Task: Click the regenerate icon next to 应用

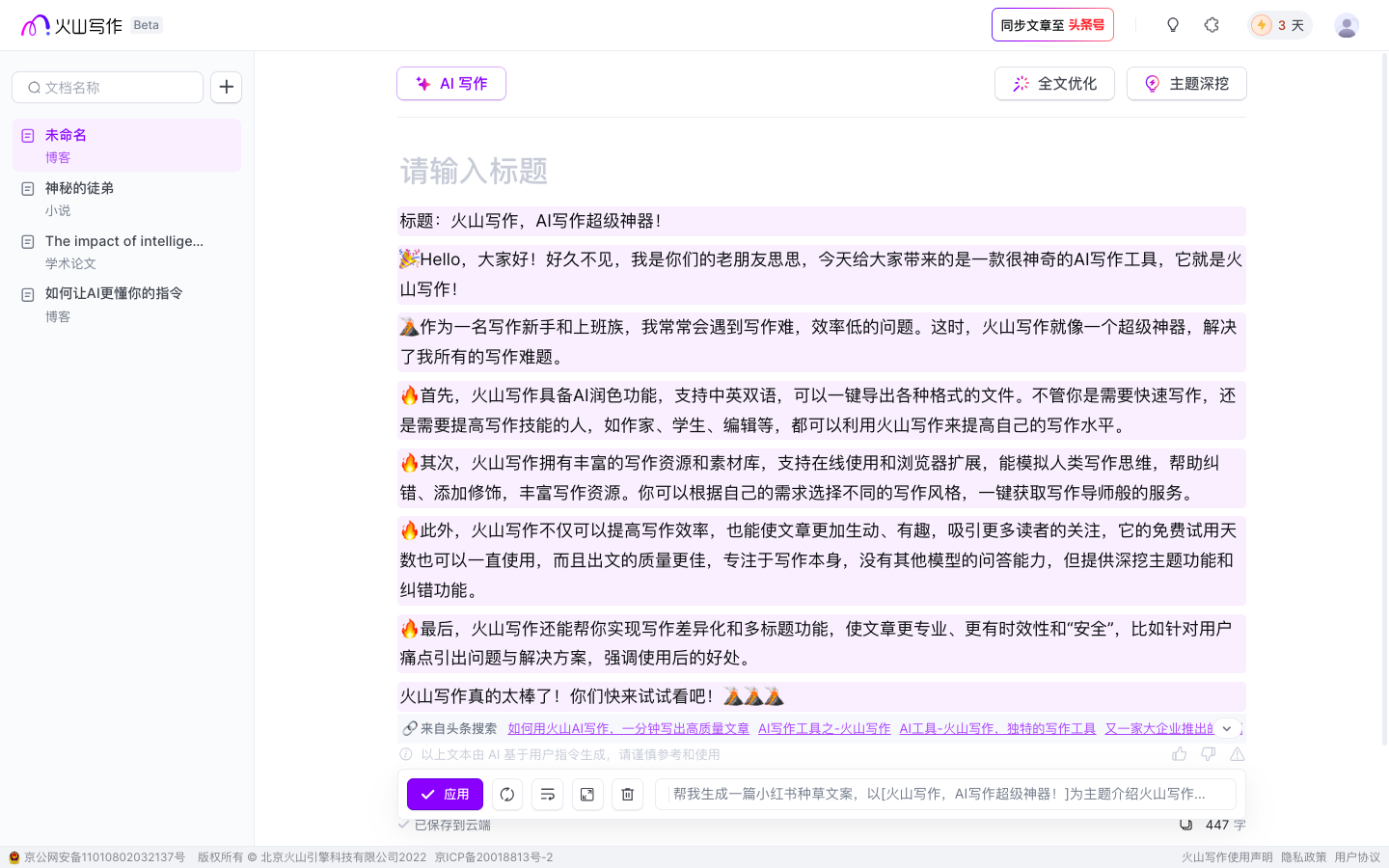Action: coord(507,794)
